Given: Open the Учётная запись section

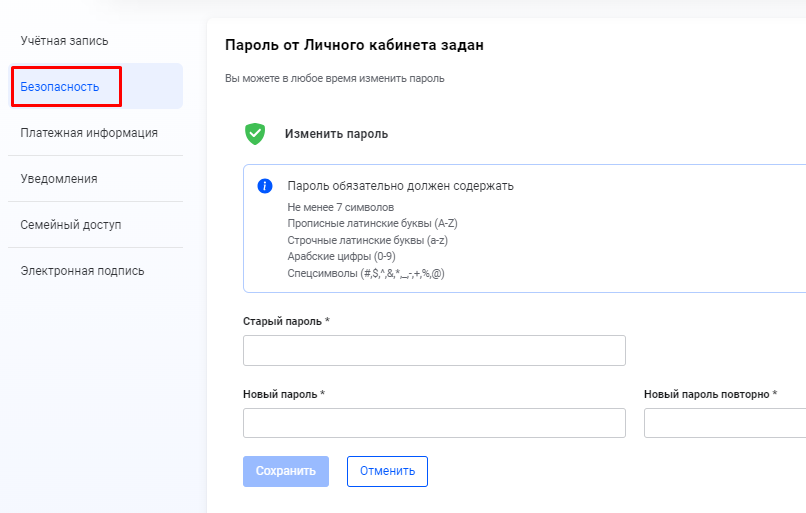Looking at the screenshot, I should point(64,41).
